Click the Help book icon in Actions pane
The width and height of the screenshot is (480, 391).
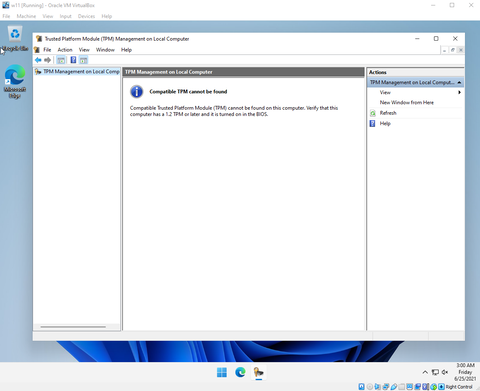(373, 123)
